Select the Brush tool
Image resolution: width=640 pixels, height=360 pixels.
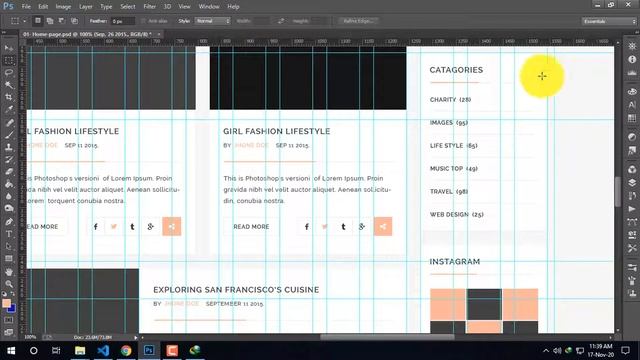click(x=9, y=135)
